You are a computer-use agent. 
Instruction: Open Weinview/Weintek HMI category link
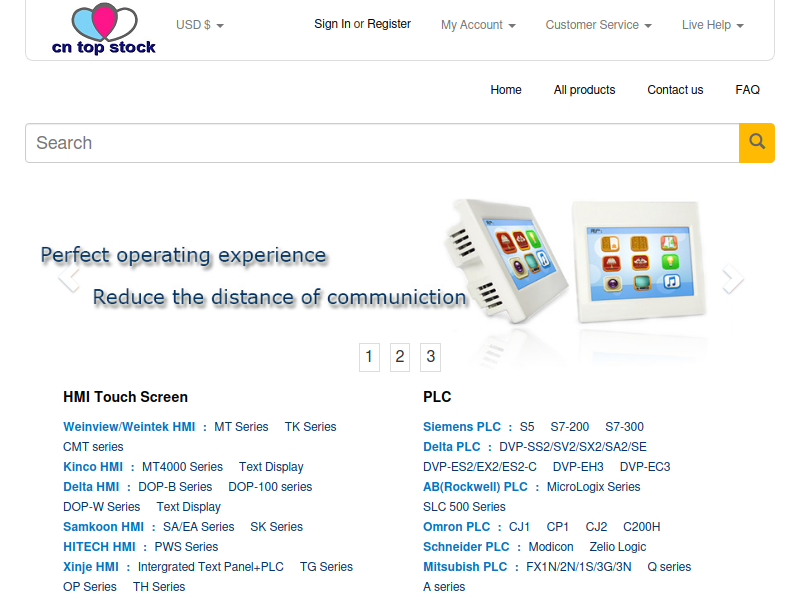pyautogui.click(x=129, y=427)
